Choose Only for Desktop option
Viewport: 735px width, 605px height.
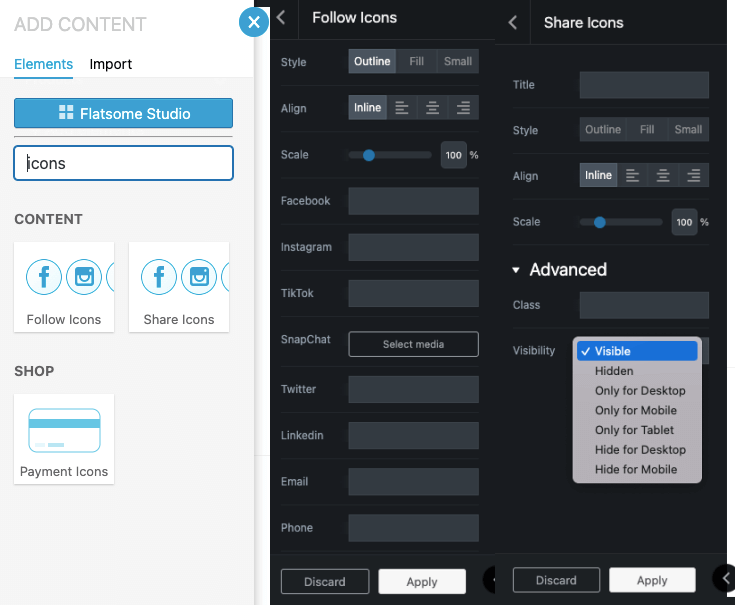point(637,390)
